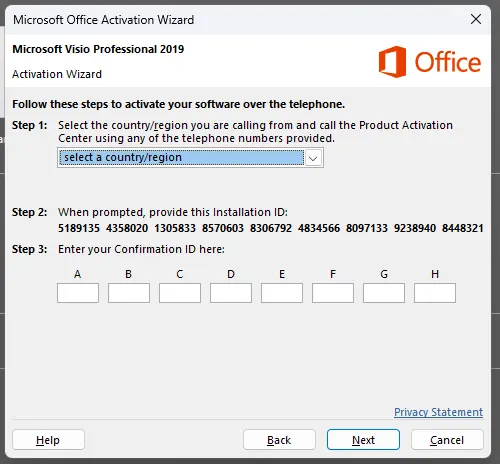
Task: Click the 'Microsoft Visio Professional 2019' heading
Action: 98,49
